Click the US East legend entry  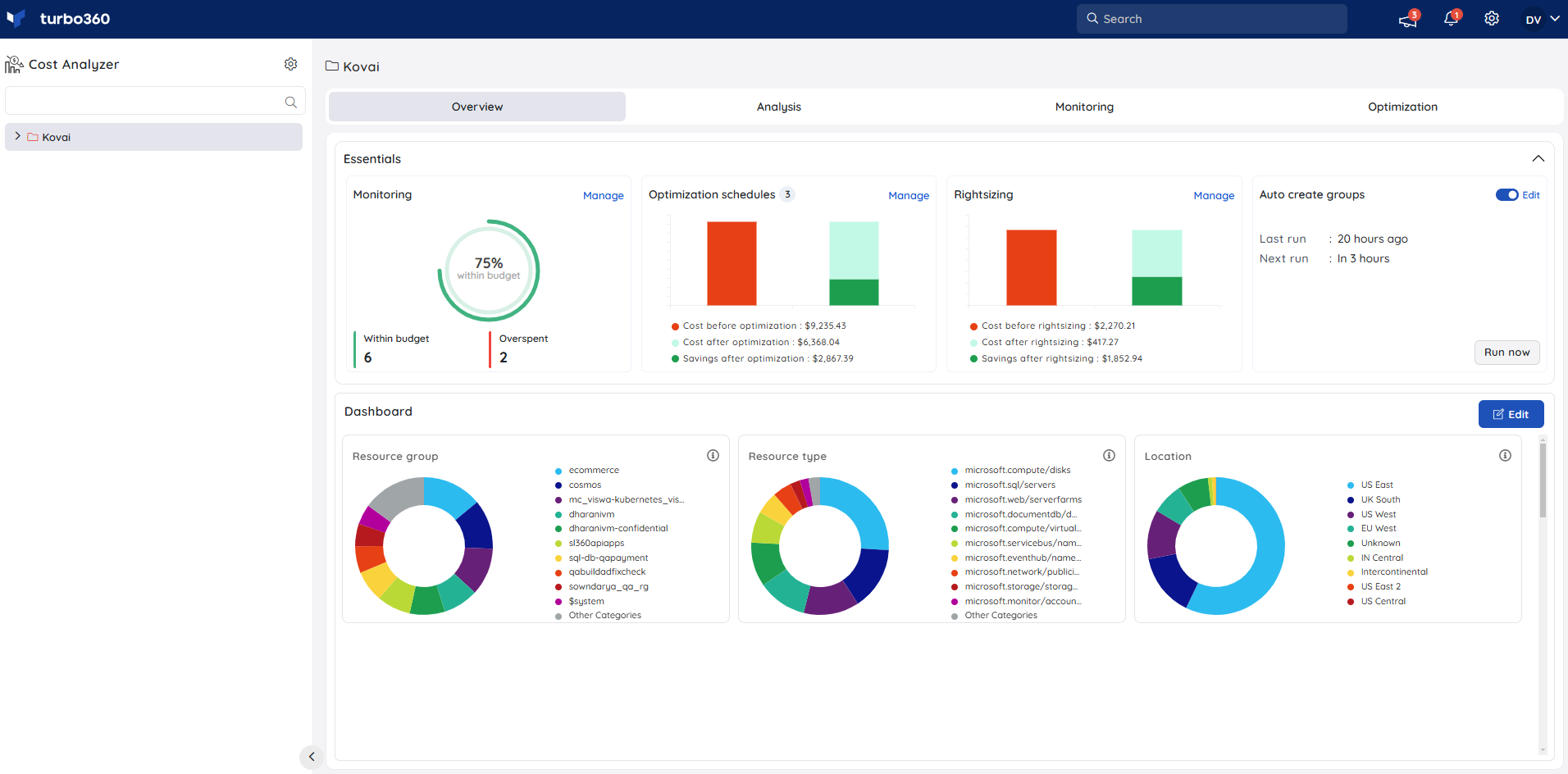click(1370, 485)
